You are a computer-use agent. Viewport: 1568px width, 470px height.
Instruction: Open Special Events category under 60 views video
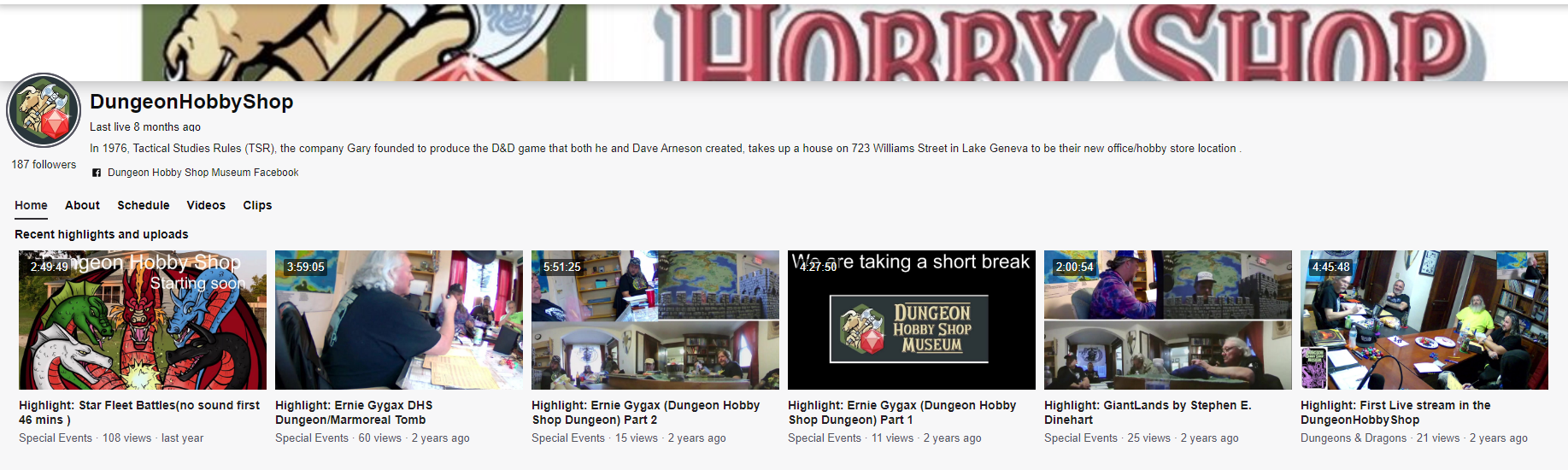coord(312,438)
